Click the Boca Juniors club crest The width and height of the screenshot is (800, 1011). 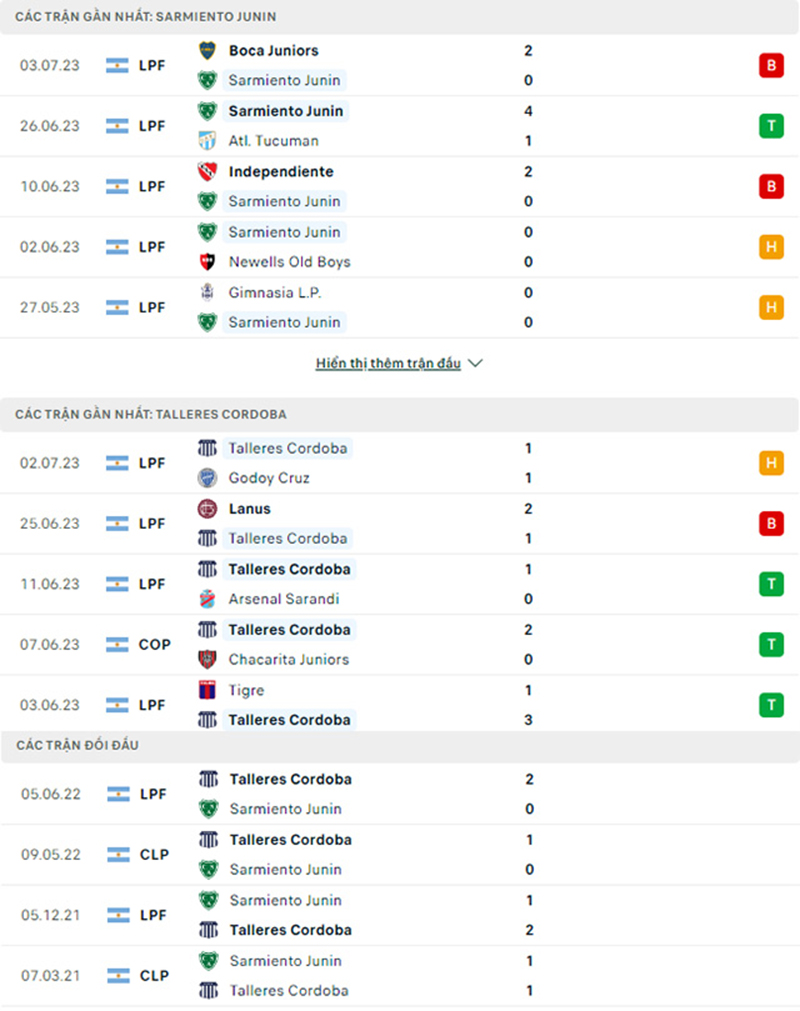(207, 50)
